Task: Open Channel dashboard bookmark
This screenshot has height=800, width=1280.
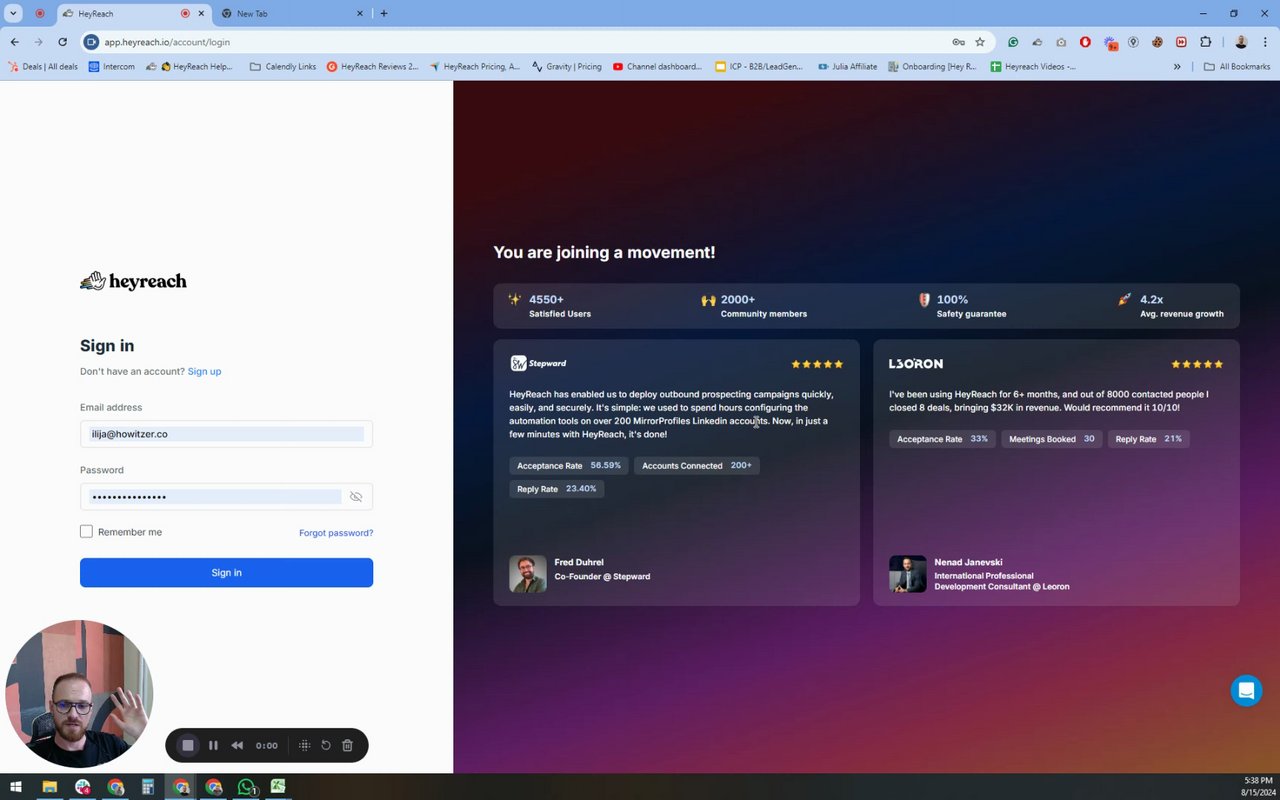Action: pos(657,67)
